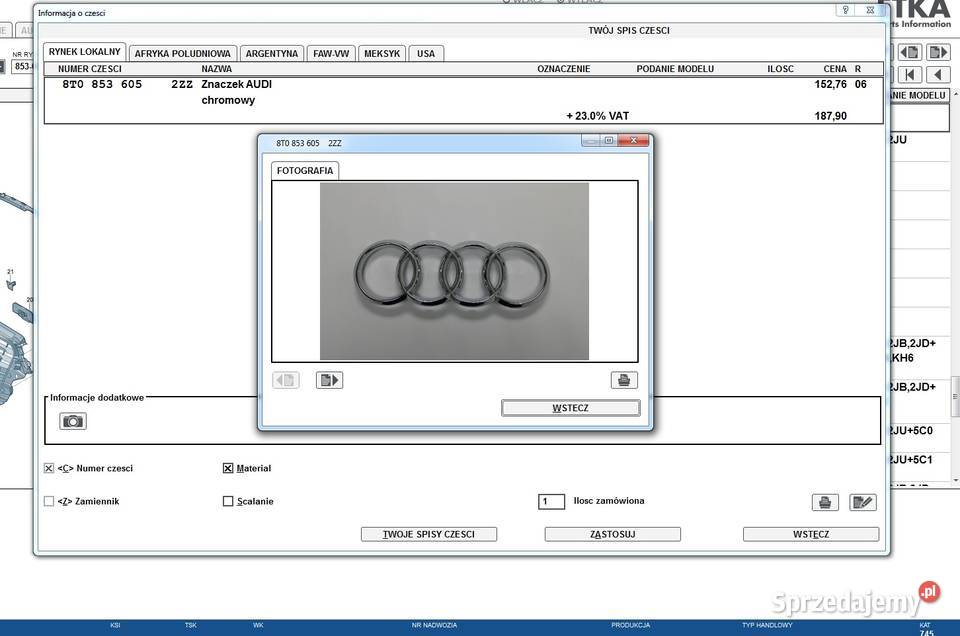This screenshot has height=636, width=960.
Task: Click next page icon in ETKA background window
Action: tap(938, 53)
